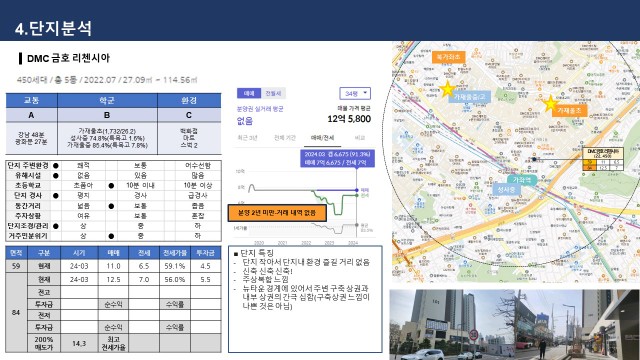Open the 매매/전세 chart tab
640x360 pixels.
(x=322, y=138)
